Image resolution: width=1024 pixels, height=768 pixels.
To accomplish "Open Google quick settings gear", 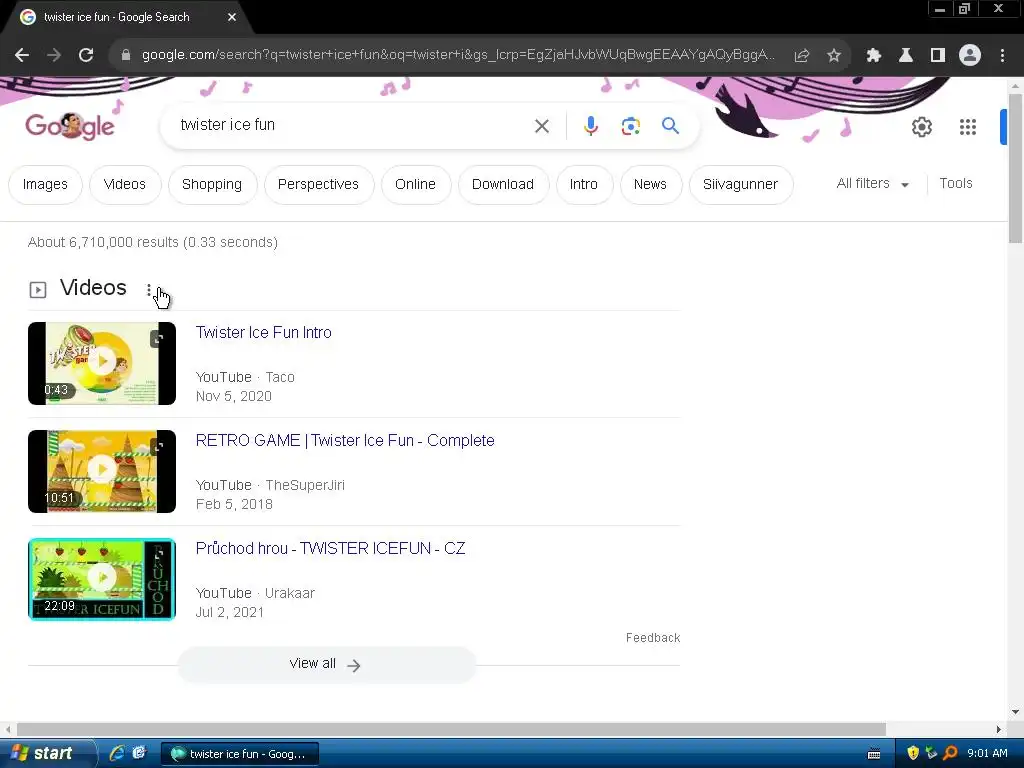I will pyautogui.click(x=921, y=127).
